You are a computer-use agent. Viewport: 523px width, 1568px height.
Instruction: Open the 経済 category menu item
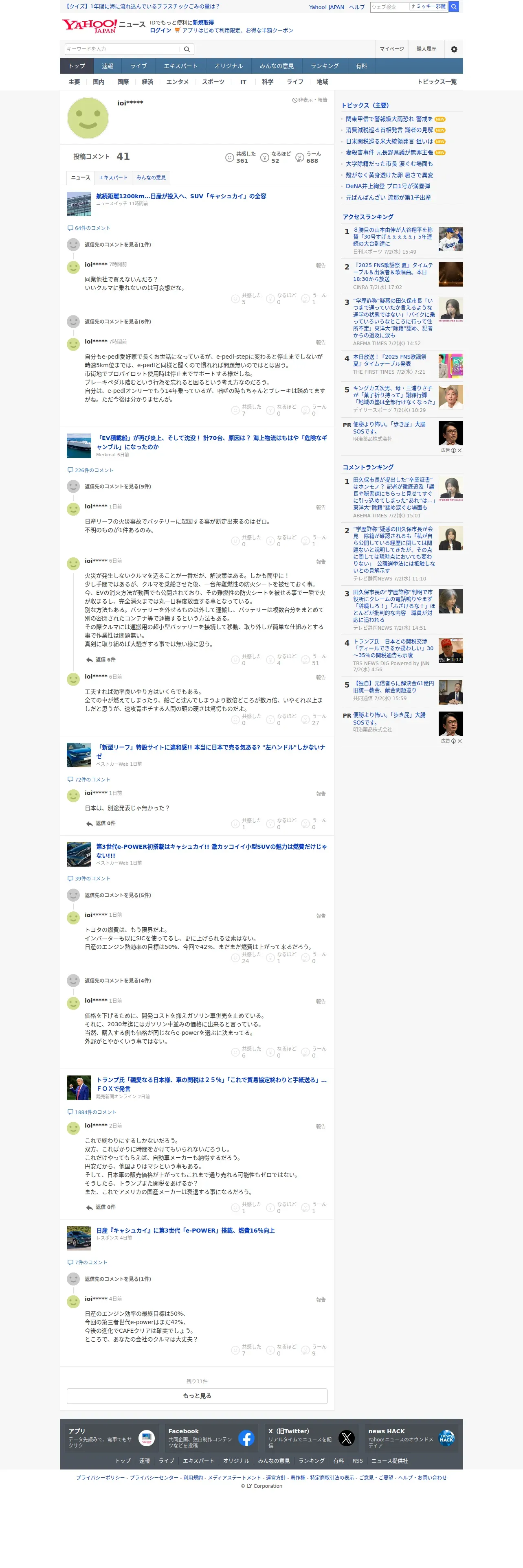147,82
